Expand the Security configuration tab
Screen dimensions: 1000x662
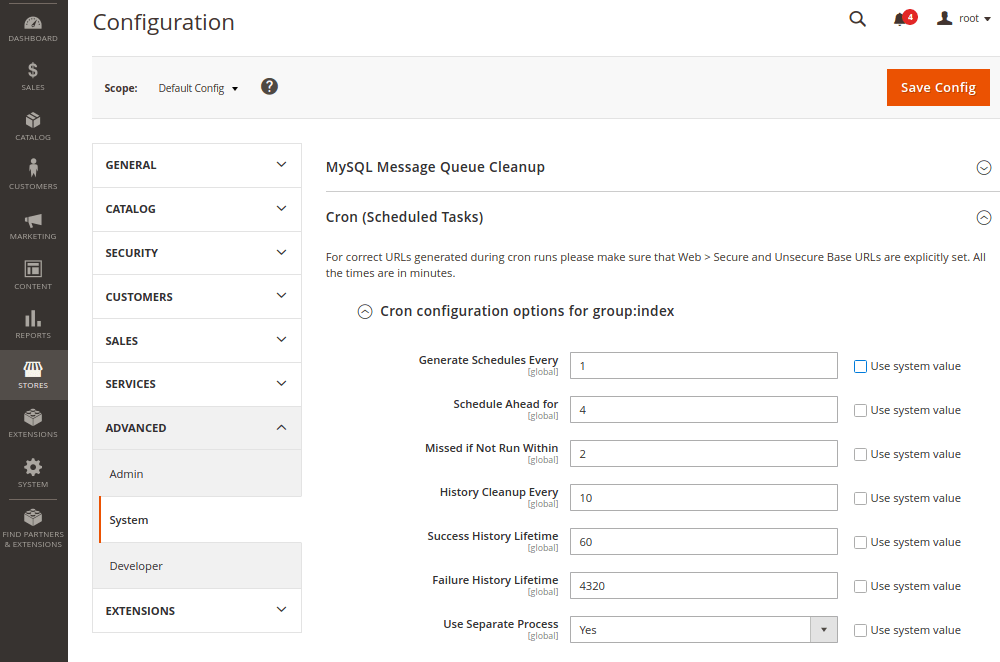coord(196,253)
